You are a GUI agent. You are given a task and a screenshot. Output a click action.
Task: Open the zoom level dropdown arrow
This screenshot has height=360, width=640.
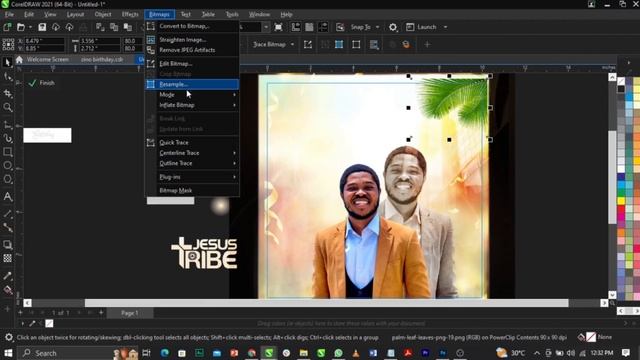(266, 27)
